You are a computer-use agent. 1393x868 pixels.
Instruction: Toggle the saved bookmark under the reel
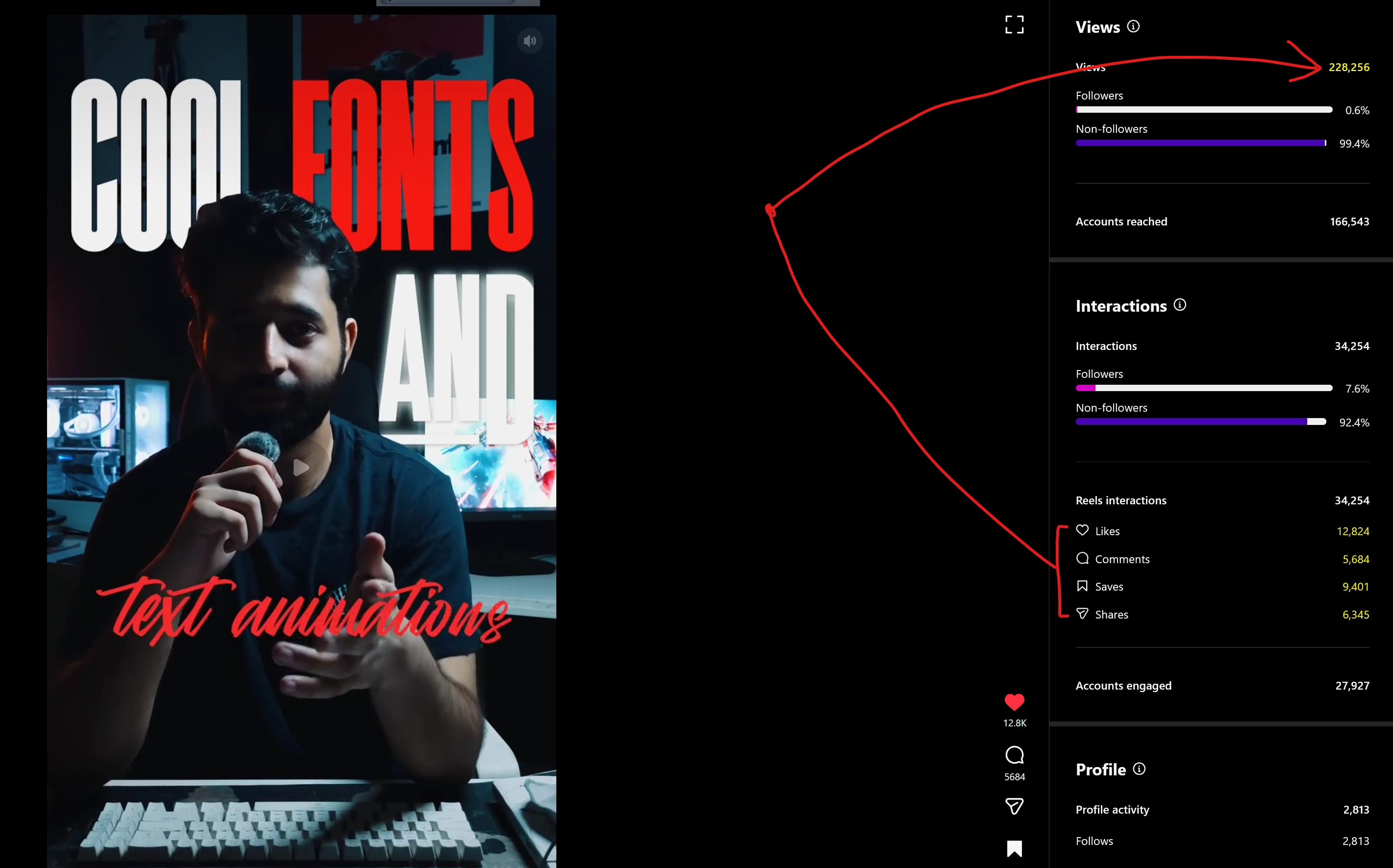1014,848
